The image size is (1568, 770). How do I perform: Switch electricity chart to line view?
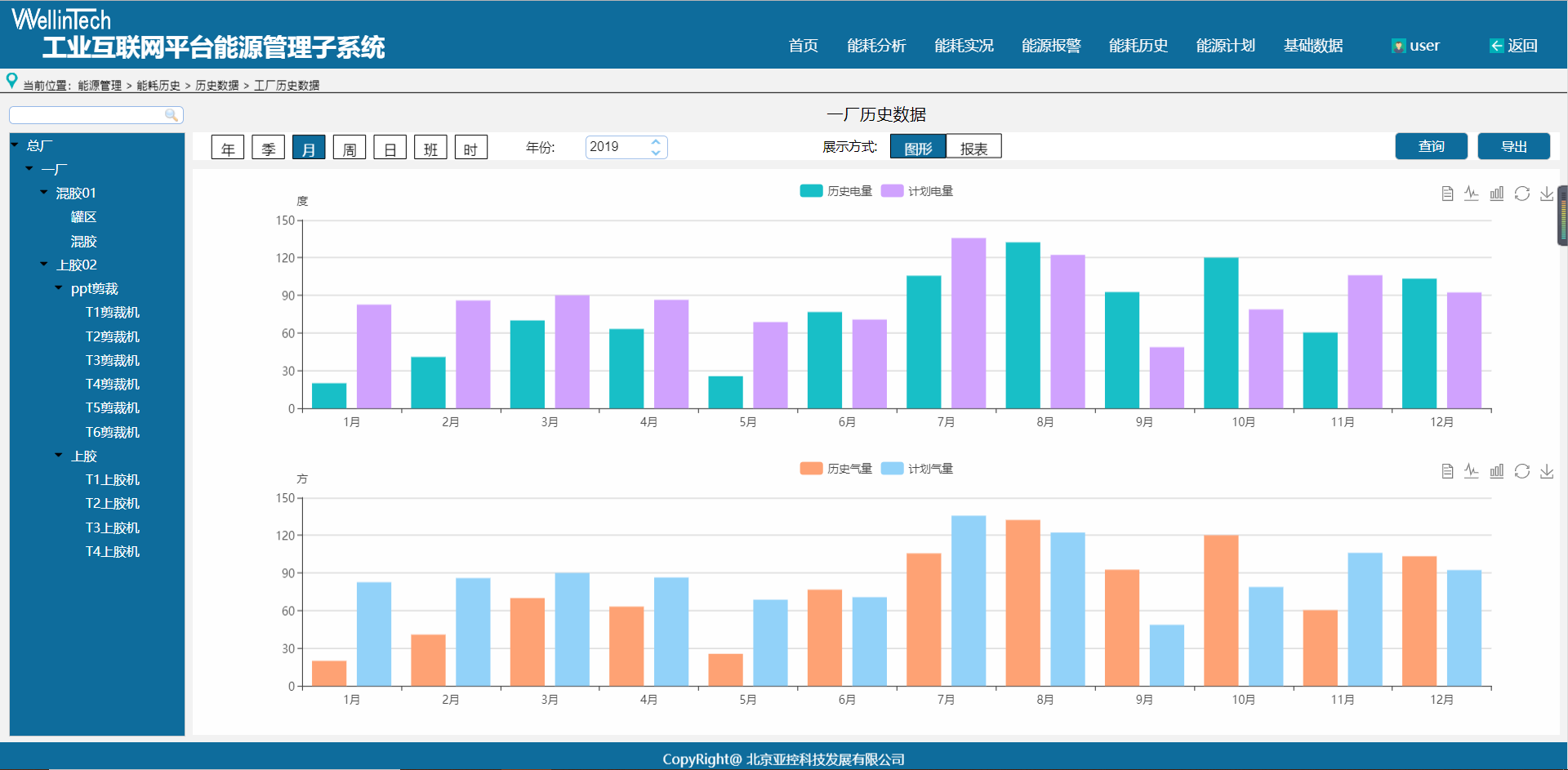pyautogui.click(x=1472, y=194)
